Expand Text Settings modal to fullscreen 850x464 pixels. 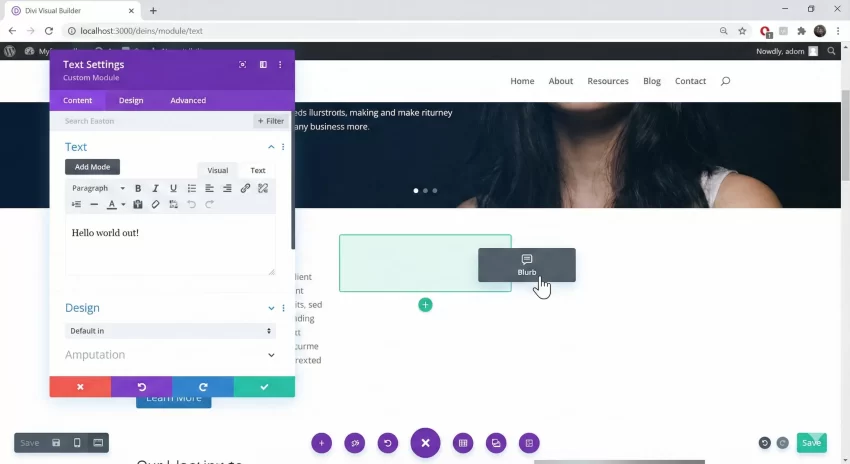(242, 65)
